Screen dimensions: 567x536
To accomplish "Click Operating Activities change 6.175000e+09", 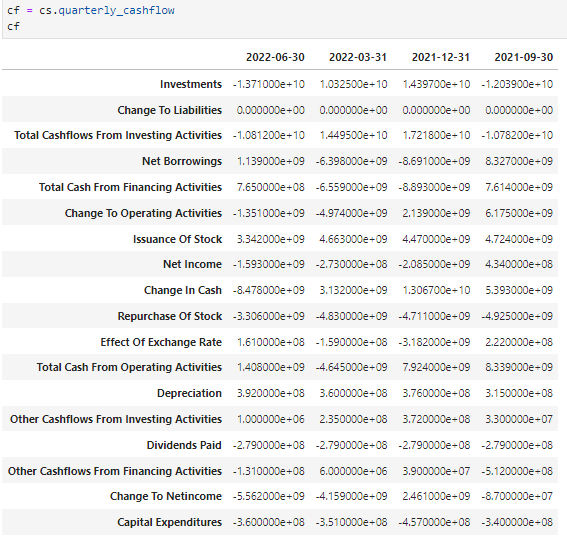I will click(x=519, y=213).
